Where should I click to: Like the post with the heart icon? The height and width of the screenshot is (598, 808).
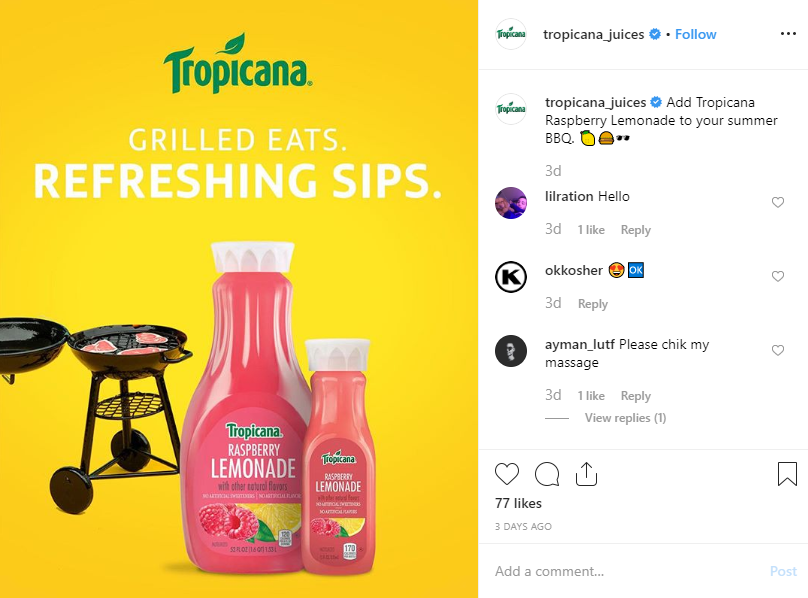(507, 474)
